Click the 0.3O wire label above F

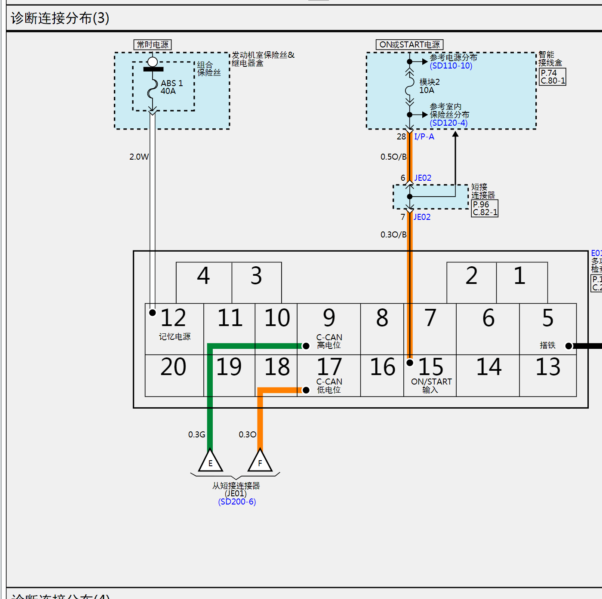(247, 434)
